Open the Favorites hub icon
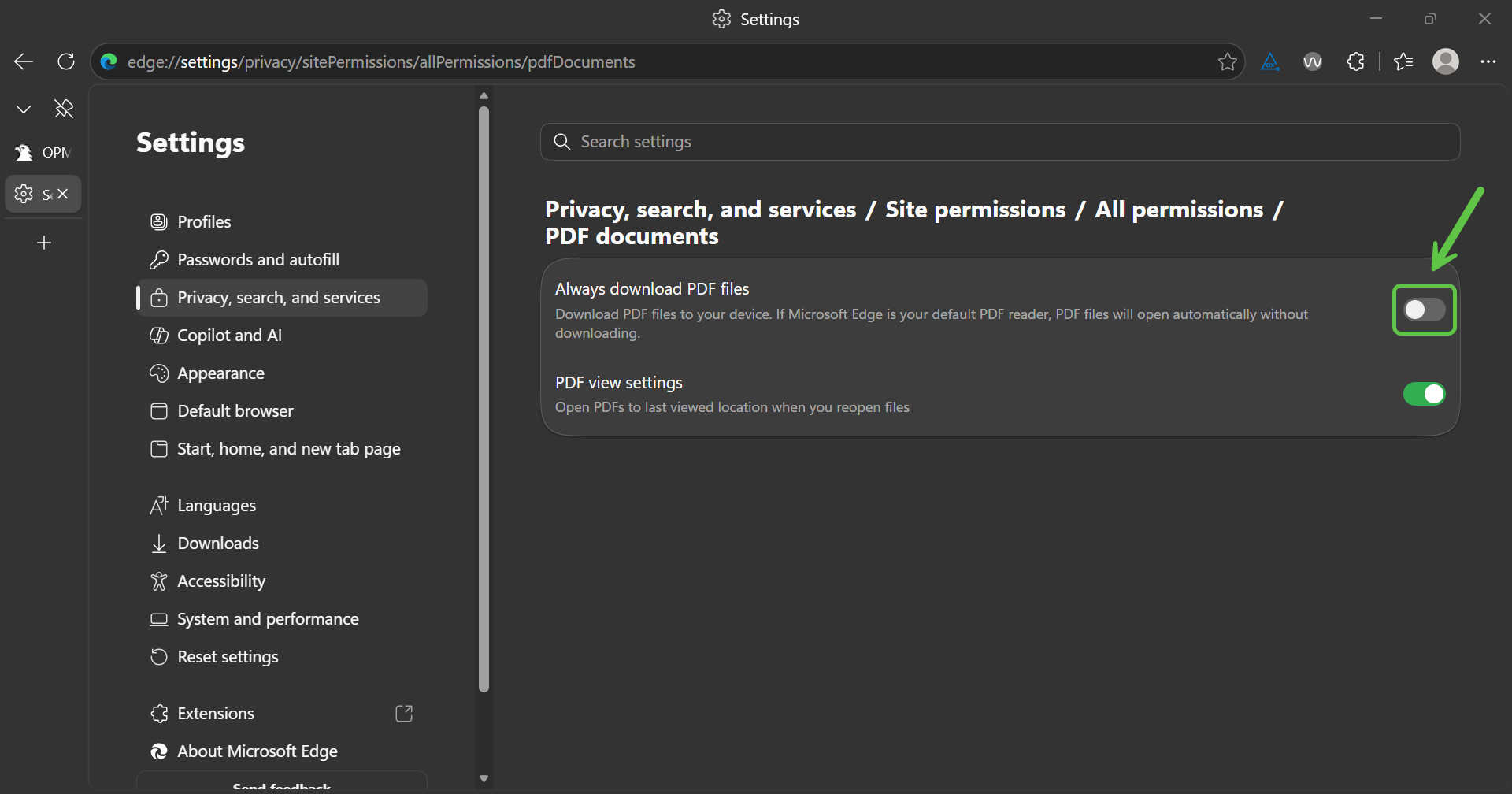The image size is (1512, 794). click(x=1403, y=61)
